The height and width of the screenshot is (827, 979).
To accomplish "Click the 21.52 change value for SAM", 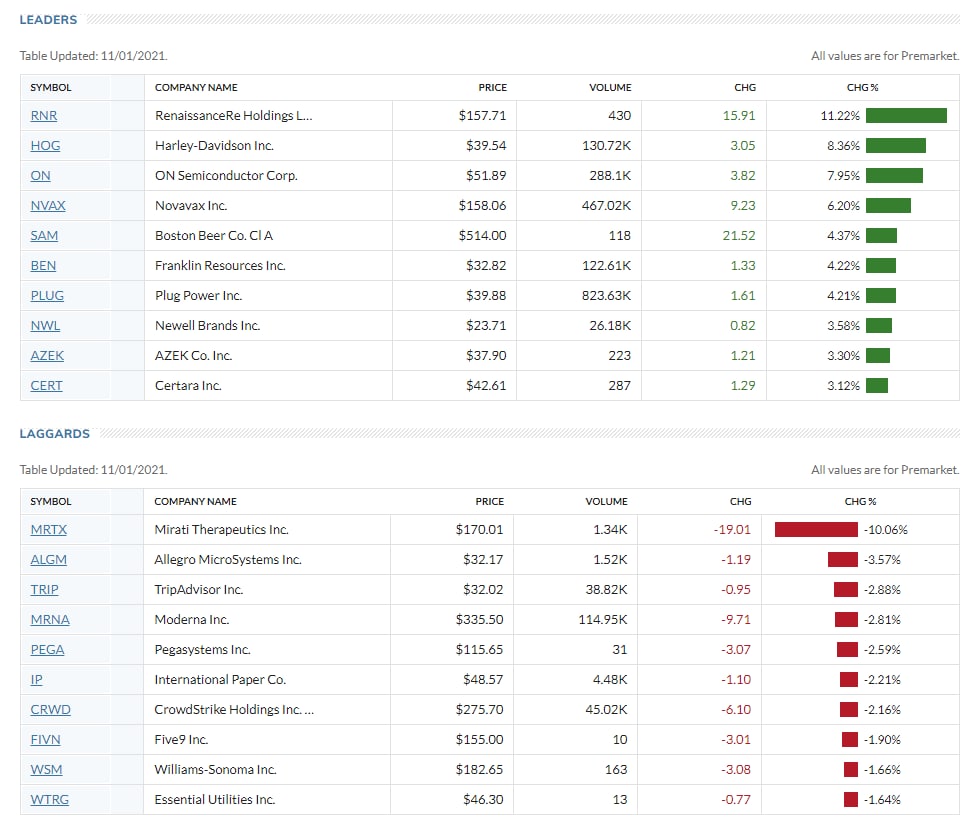I will [739, 235].
